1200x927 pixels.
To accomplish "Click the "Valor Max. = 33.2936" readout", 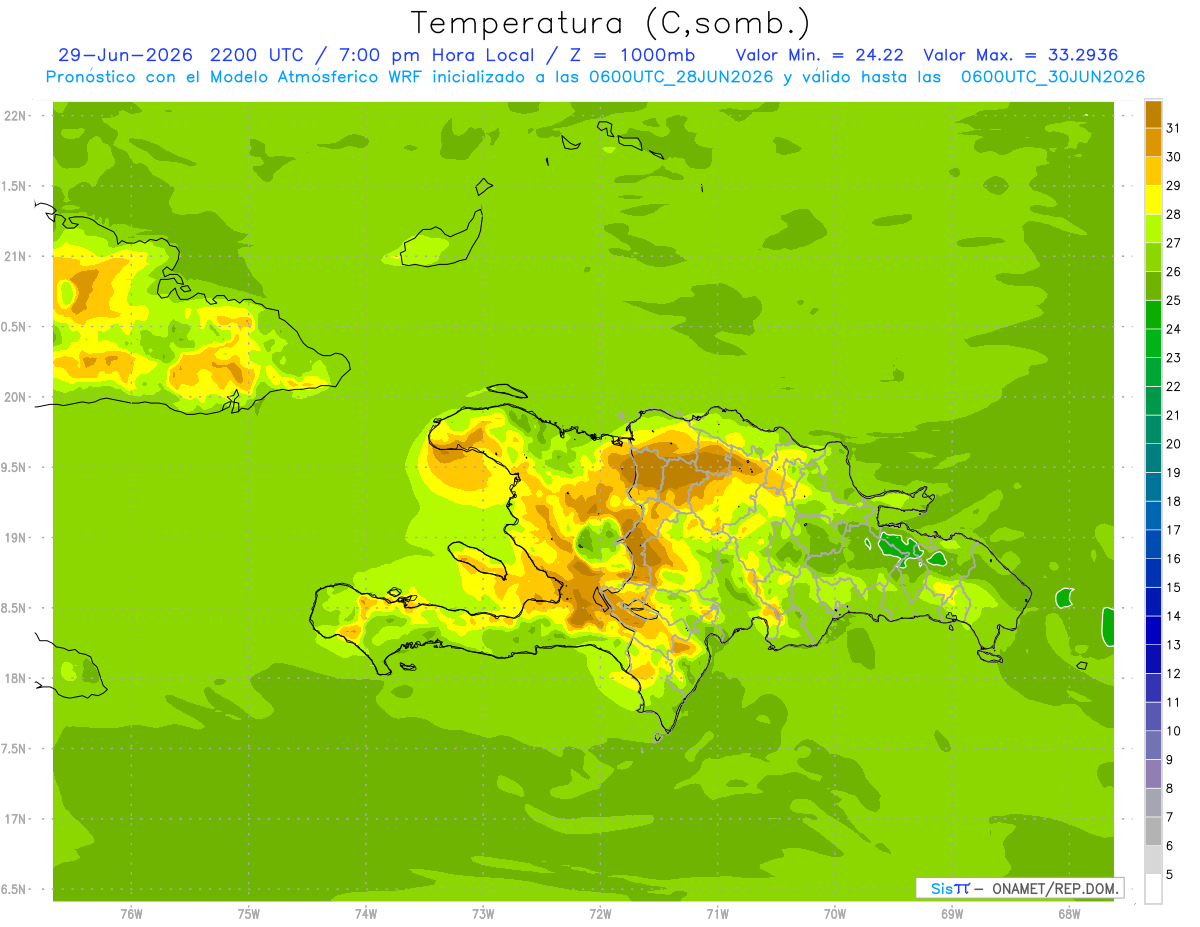I will 1020,55.
